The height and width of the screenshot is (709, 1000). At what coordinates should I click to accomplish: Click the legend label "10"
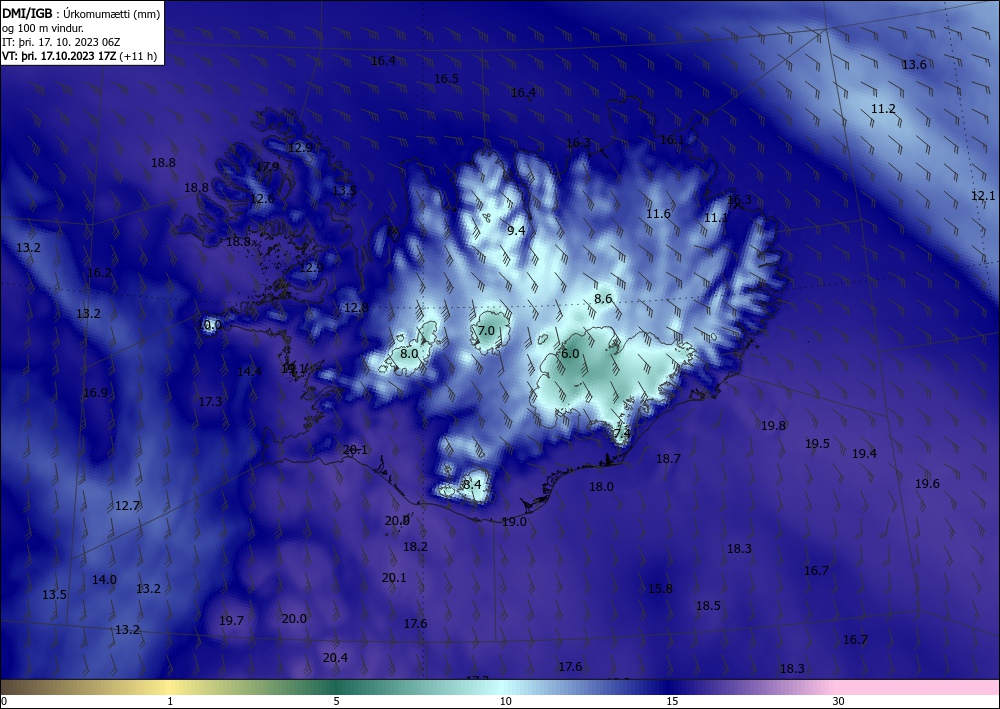tap(505, 701)
